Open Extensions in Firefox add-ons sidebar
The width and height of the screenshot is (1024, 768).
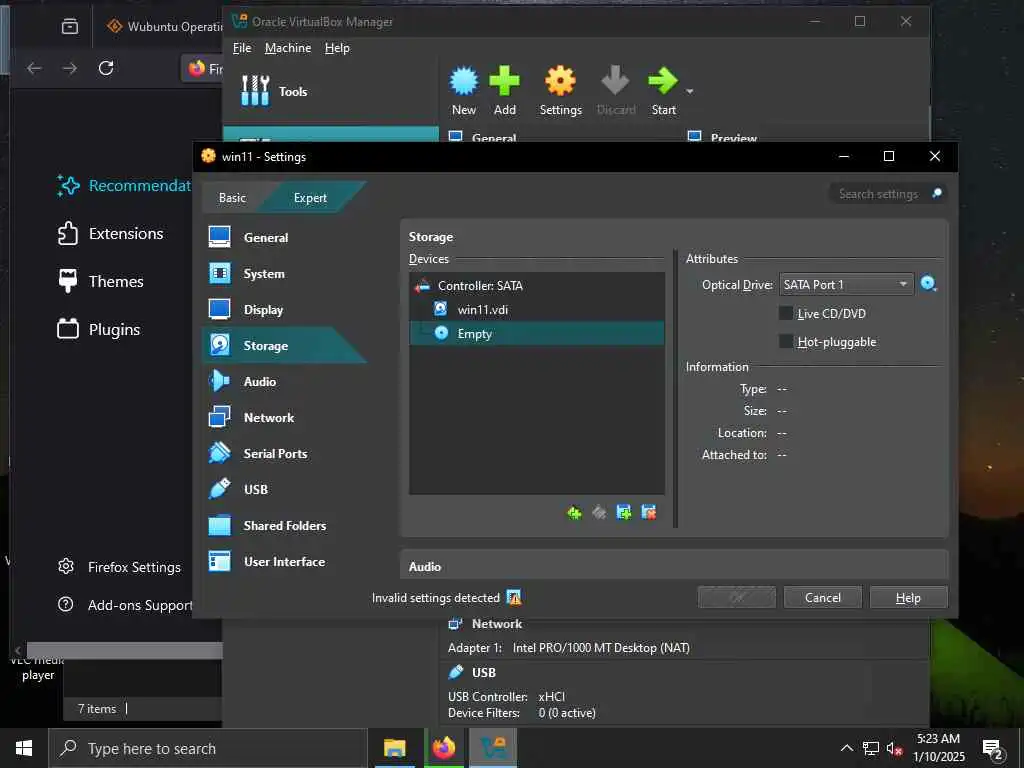coord(111,234)
